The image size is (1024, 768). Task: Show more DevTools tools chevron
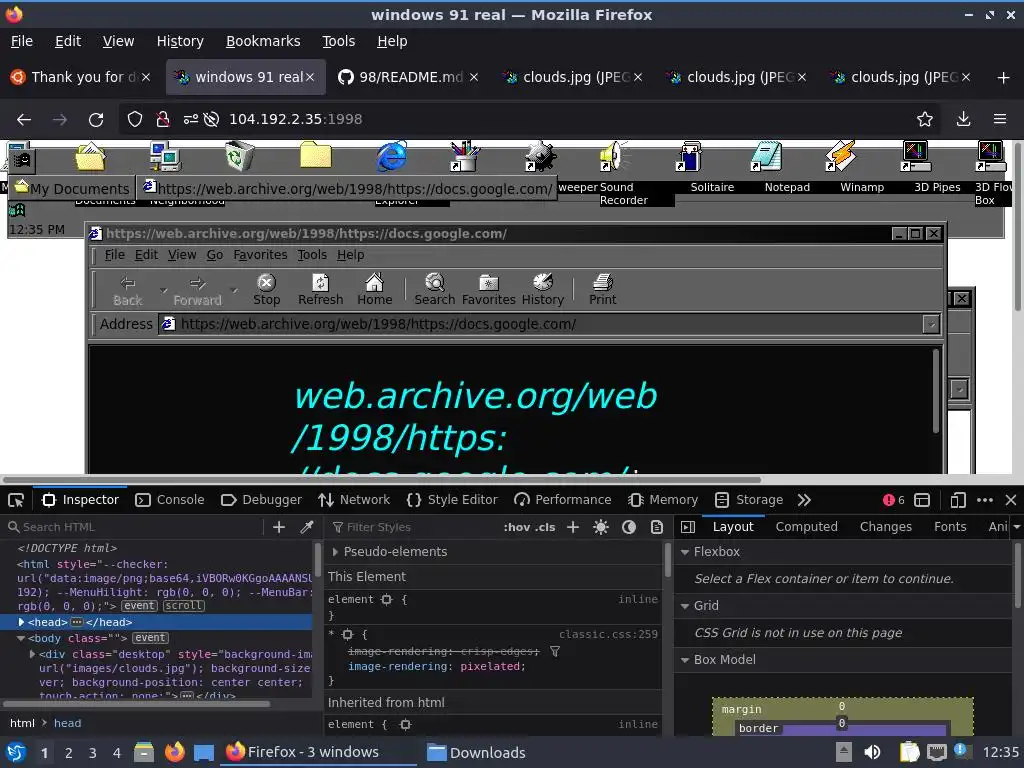804,500
